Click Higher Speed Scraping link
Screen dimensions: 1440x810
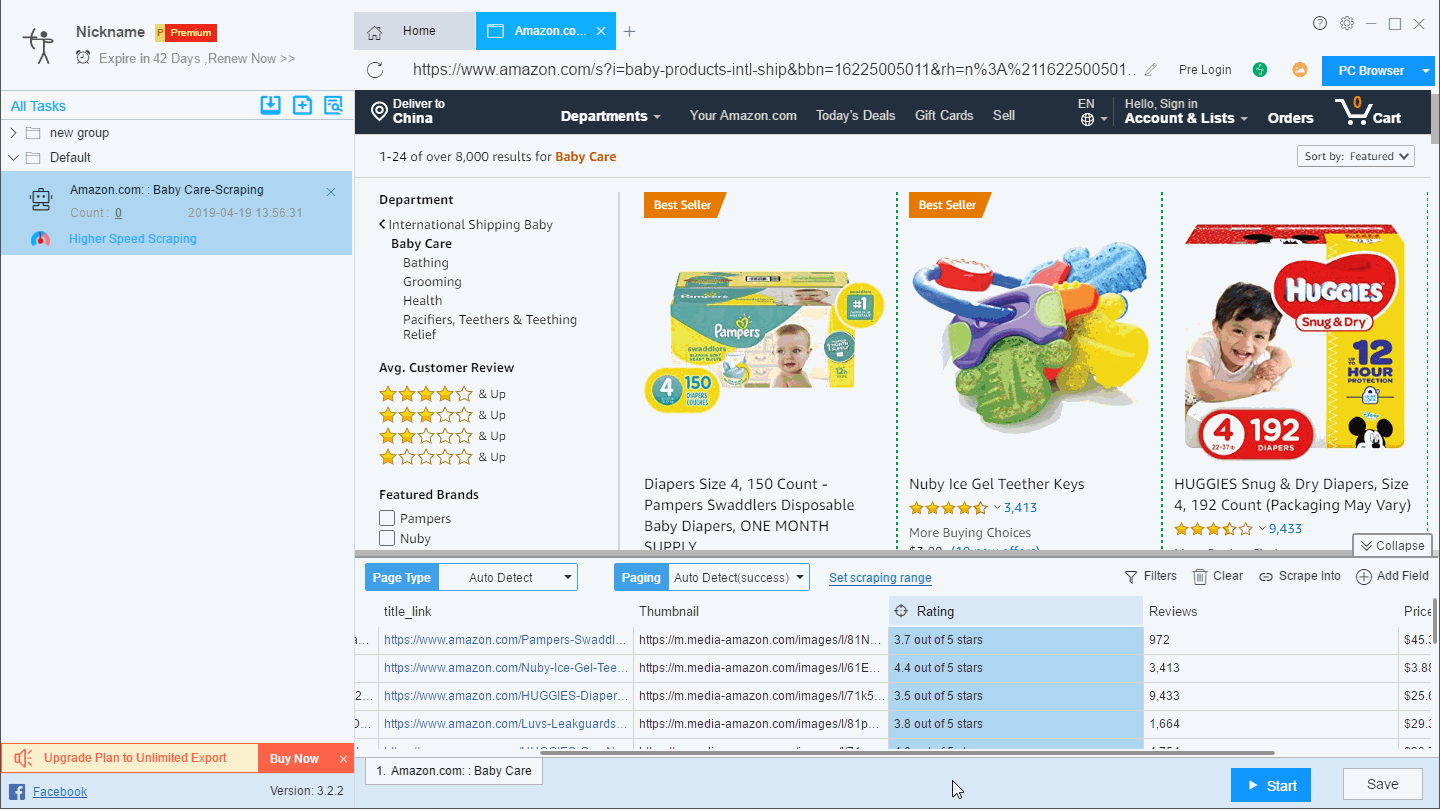tap(133, 239)
